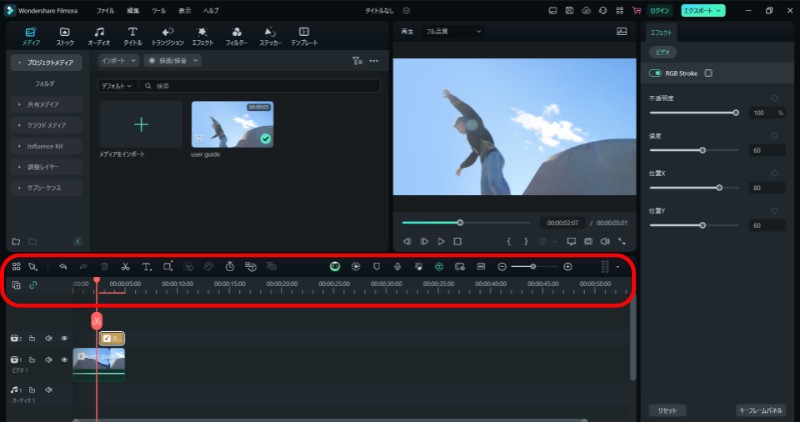Click the 不透明度 opacity slider handle
800x422 pixels.
(736, 113)
